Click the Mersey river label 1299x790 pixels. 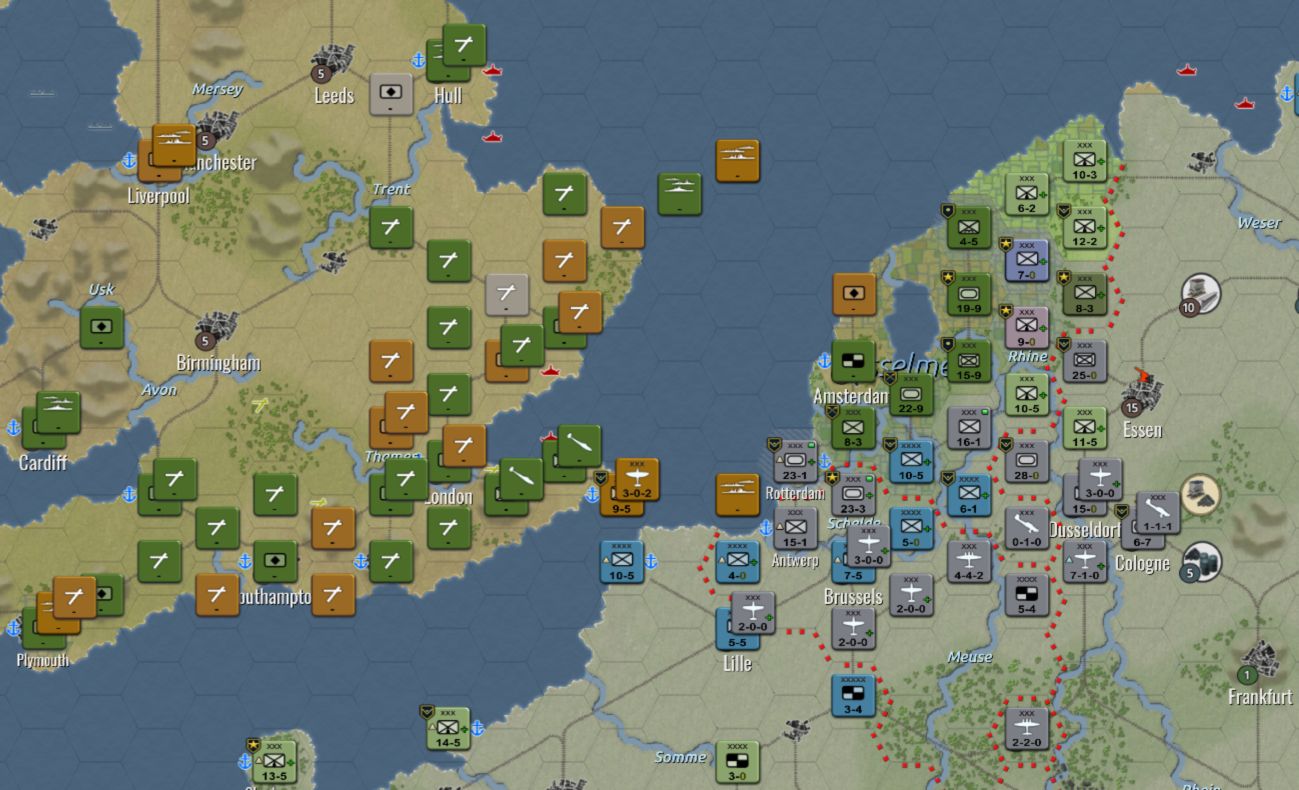[x=217, y=89]
